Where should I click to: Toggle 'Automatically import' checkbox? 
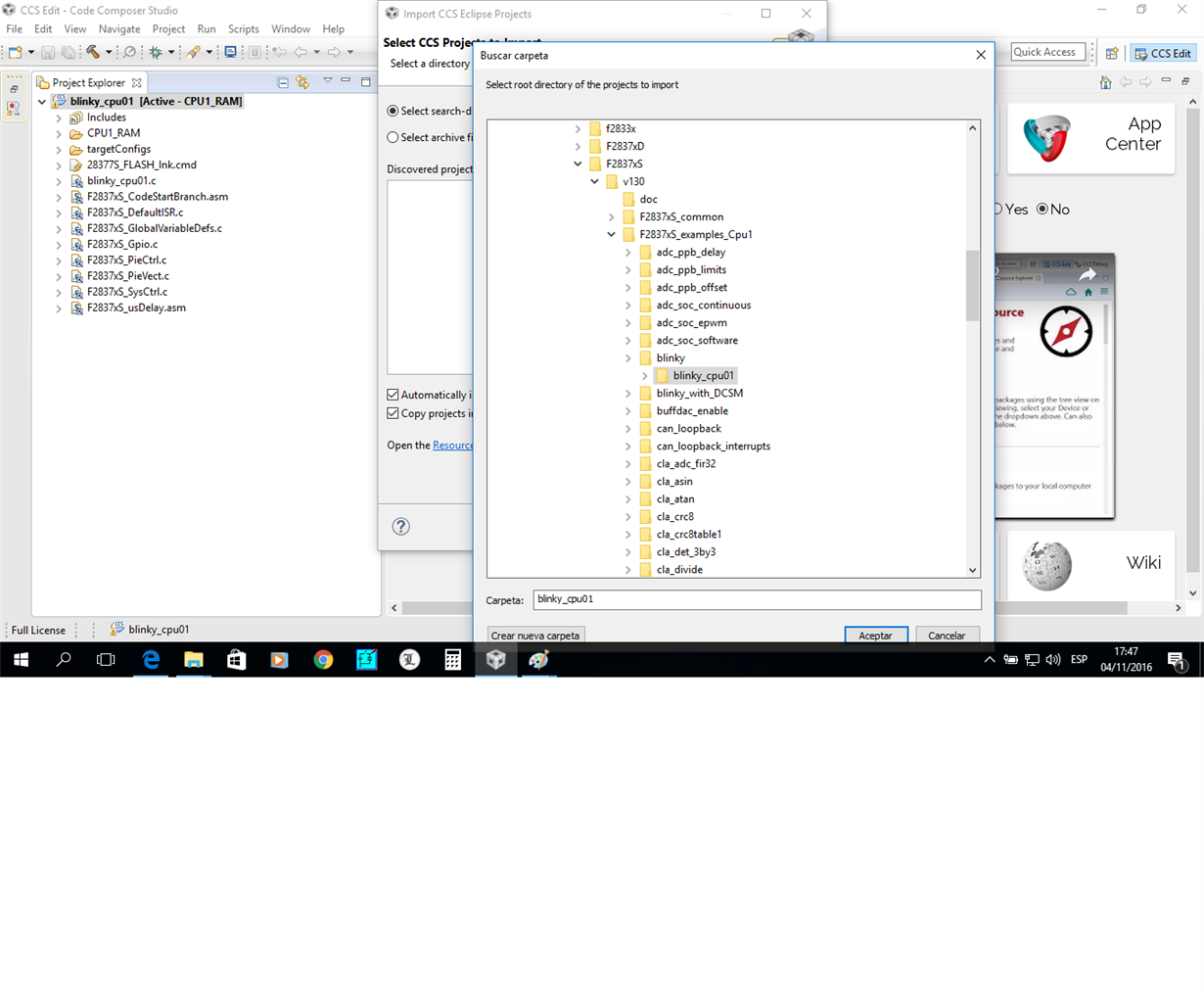pyautogui.click(x=393, y=395)
